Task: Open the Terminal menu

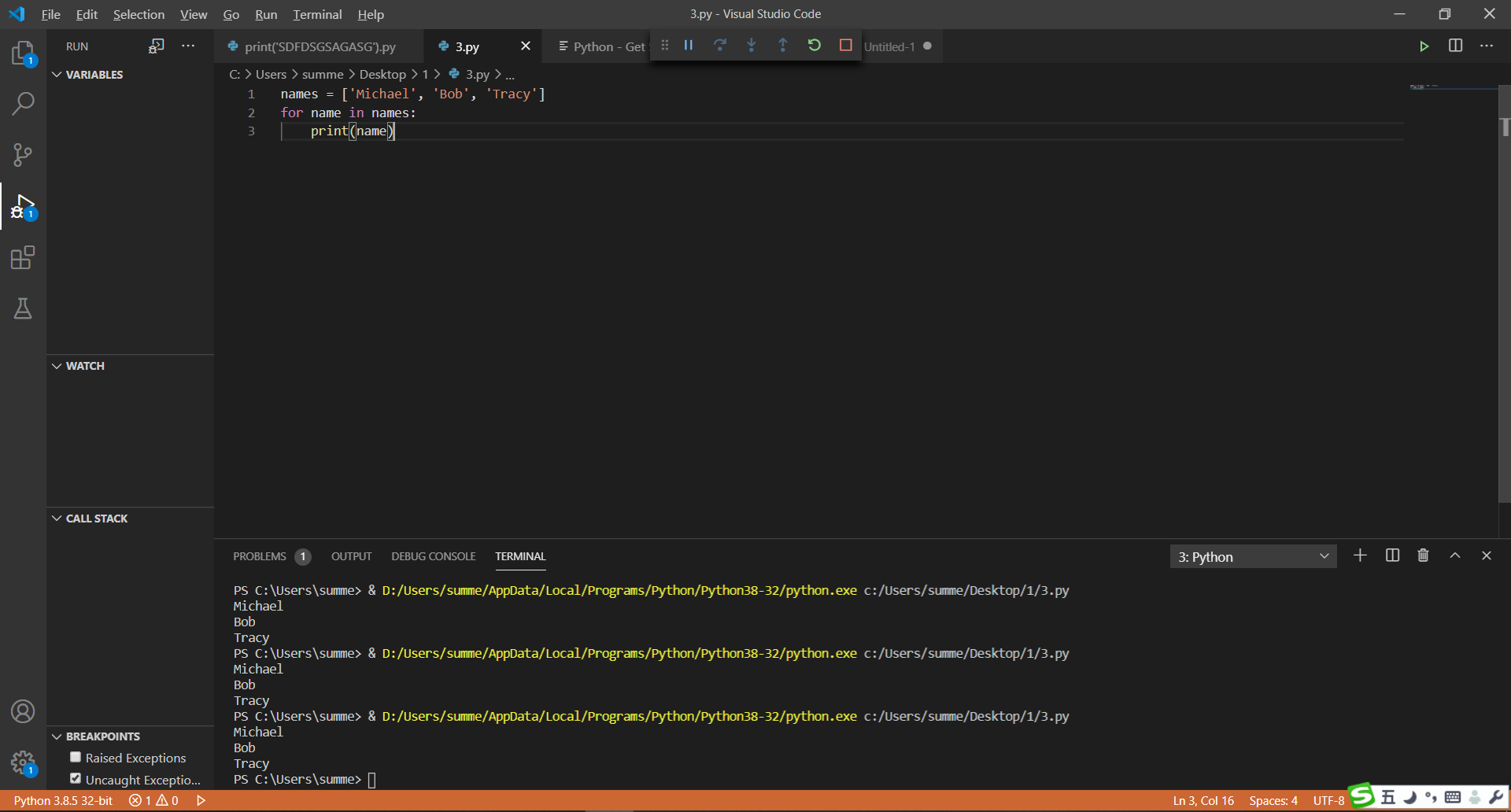Action: coord(317,14)
